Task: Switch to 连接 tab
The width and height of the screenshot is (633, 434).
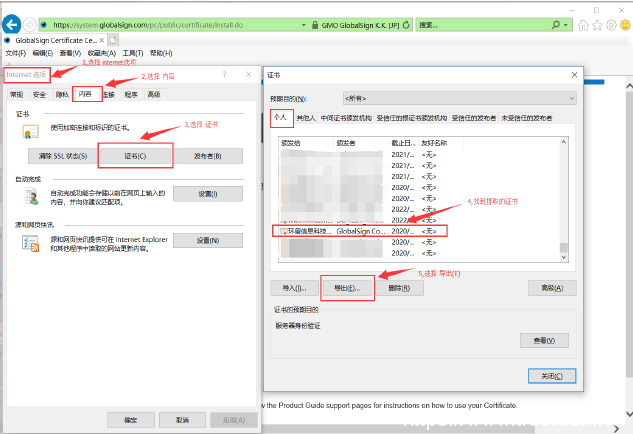Action: [109, 94]
